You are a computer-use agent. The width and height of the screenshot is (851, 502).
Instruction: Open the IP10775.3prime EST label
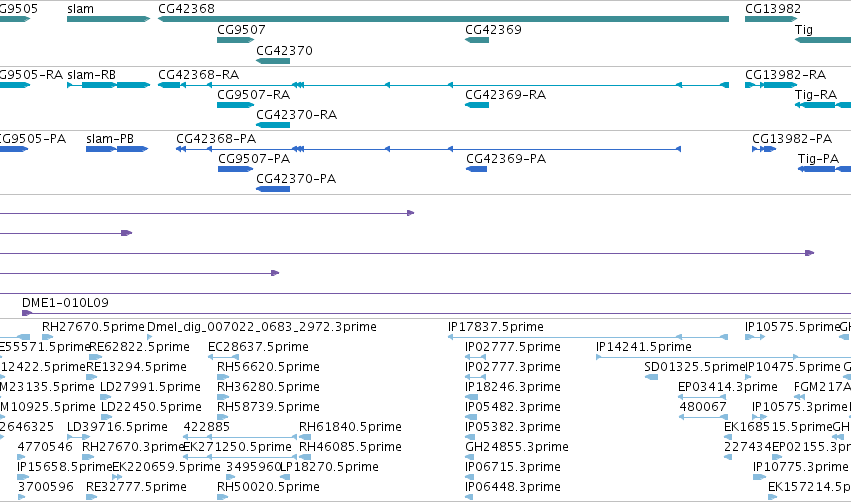(801, 468)
